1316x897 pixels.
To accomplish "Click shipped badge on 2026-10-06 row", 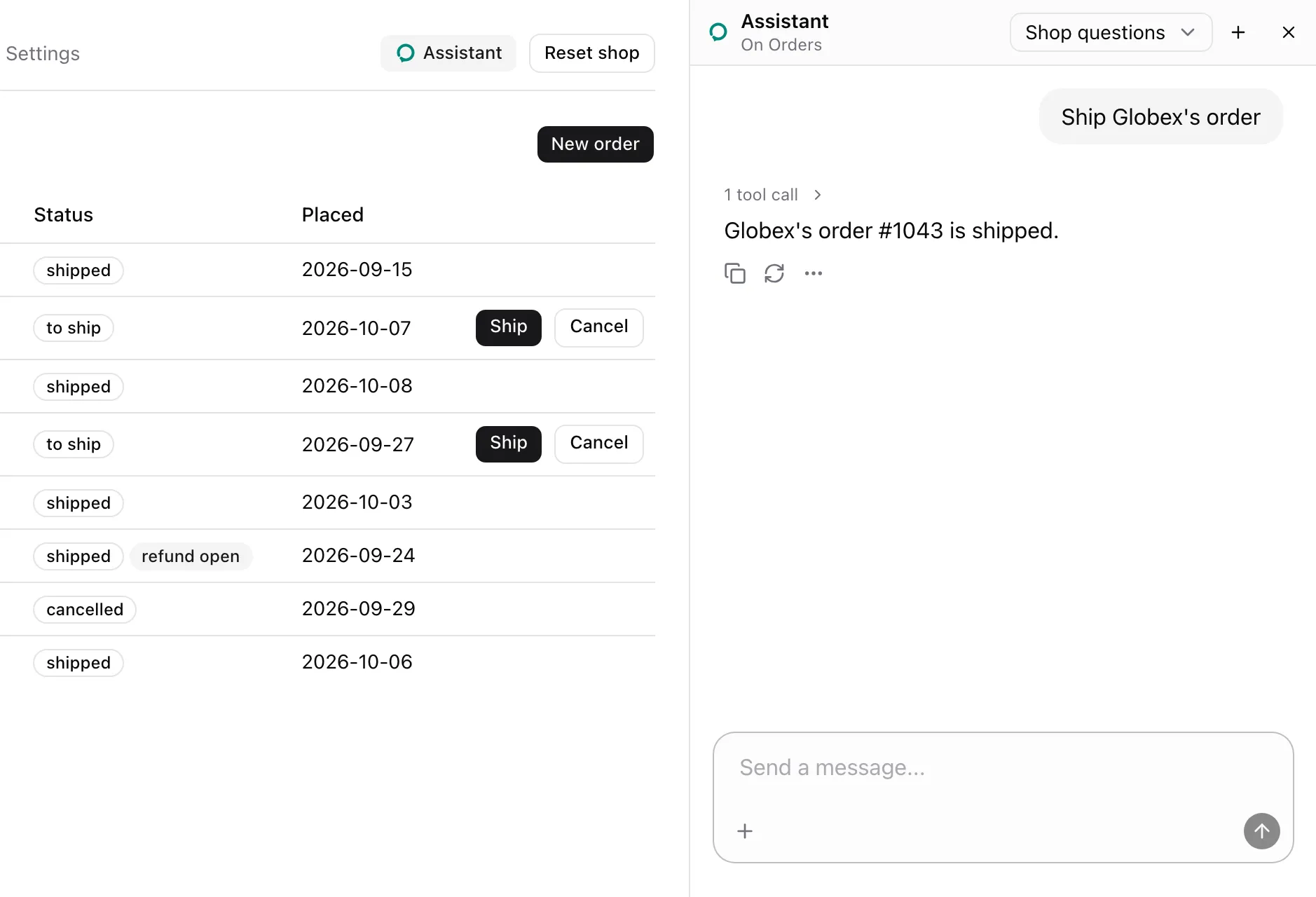I will click(x=78, y=663).
